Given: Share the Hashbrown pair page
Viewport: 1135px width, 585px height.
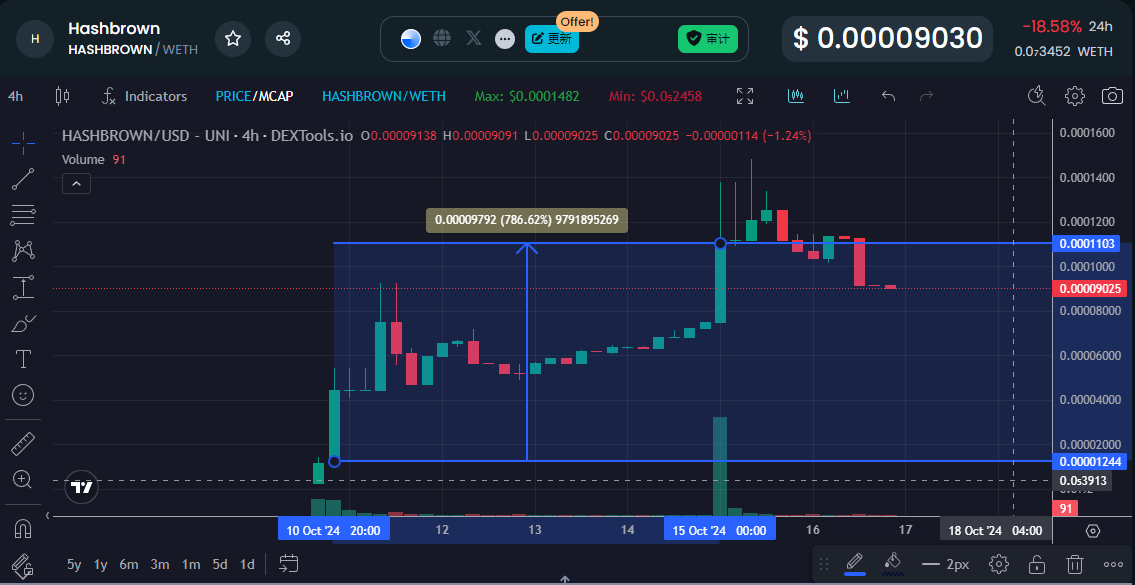Looking at the screenshot, I should click(x=283, y=38).
